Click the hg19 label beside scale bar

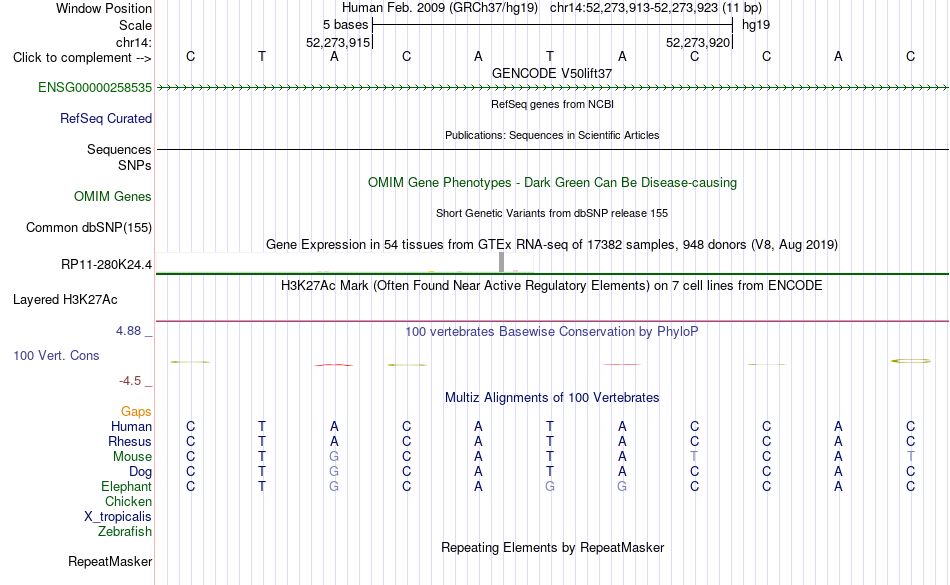pos(756,25)
